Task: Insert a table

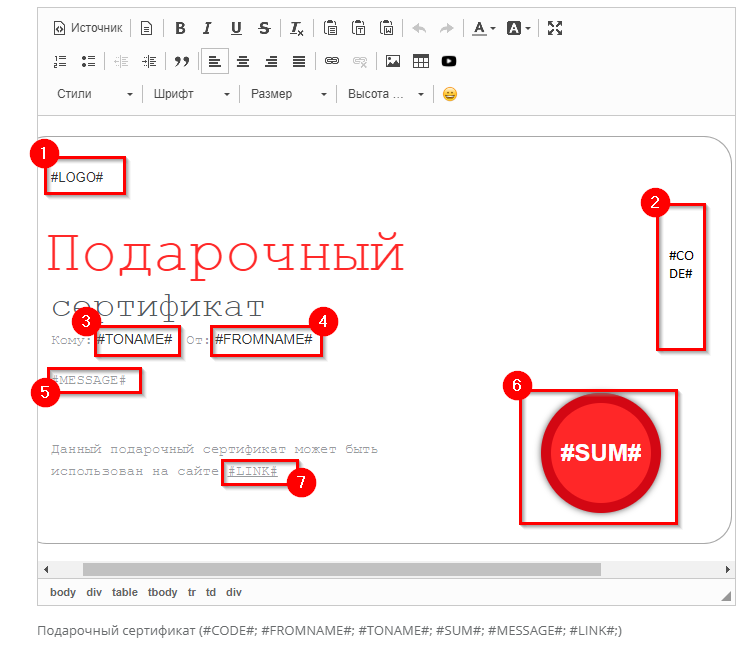Action: [421, 61]
